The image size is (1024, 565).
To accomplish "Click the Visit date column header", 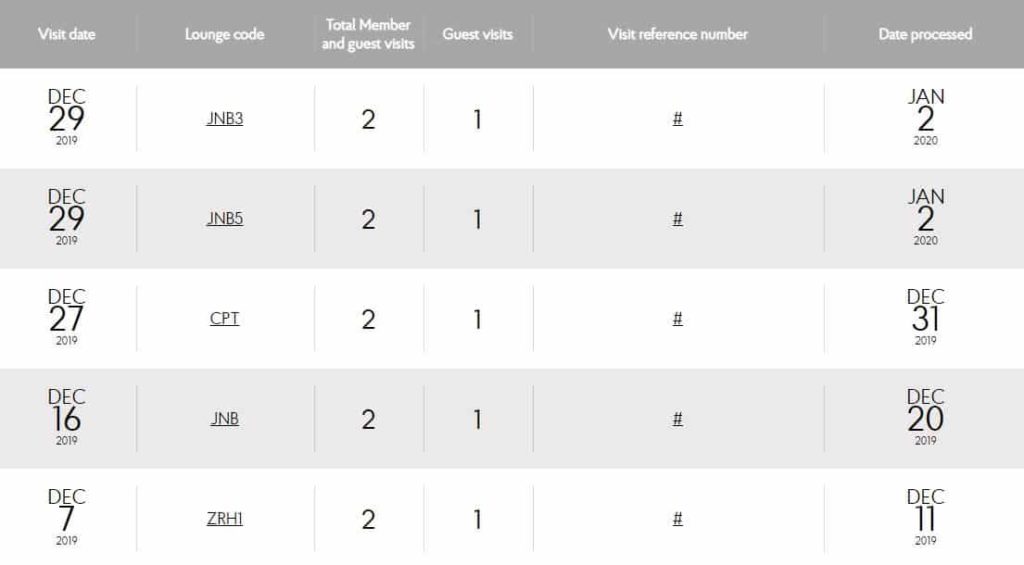I will coord(67,34).
